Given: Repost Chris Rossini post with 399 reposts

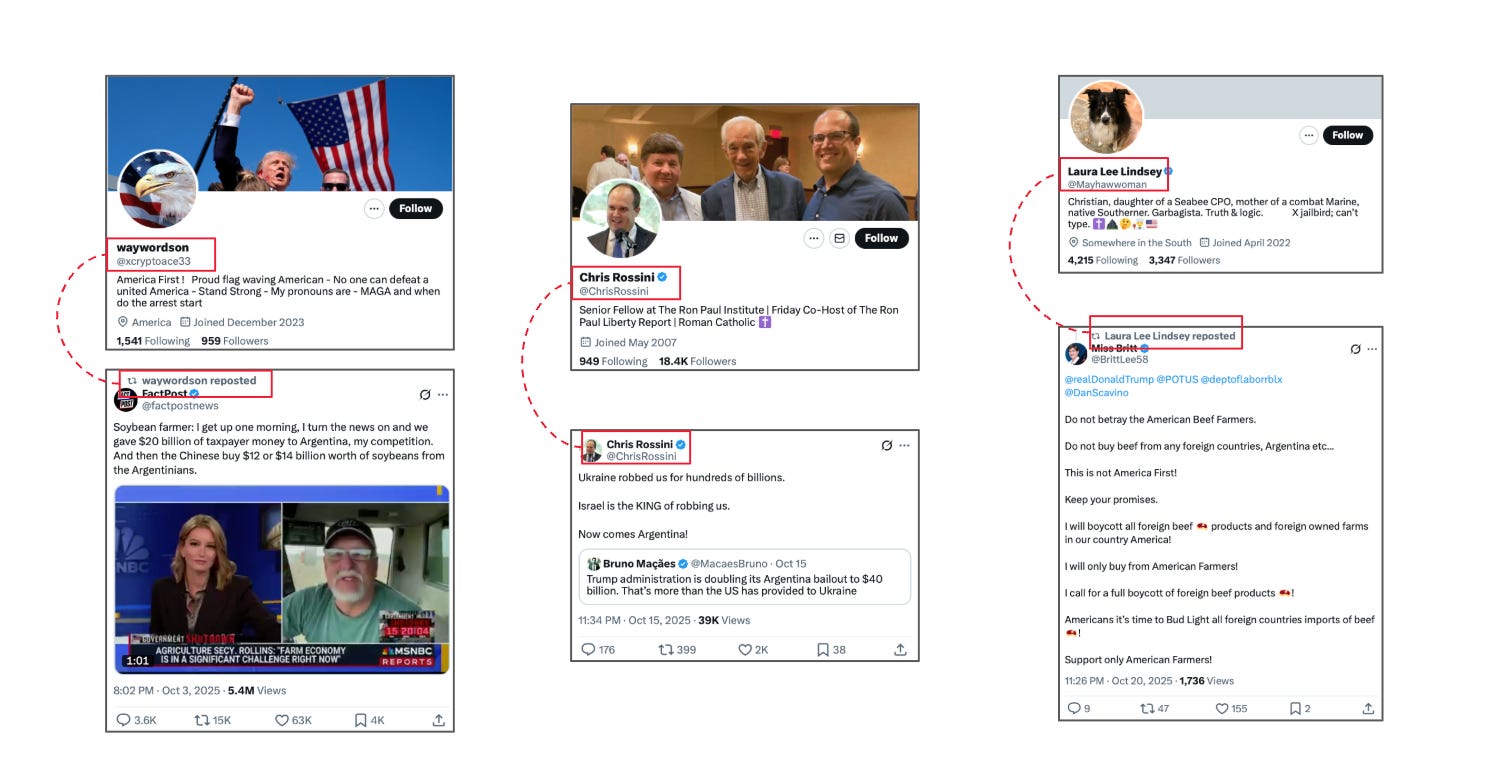Looking at the screenshot, I should click(677, 650).
